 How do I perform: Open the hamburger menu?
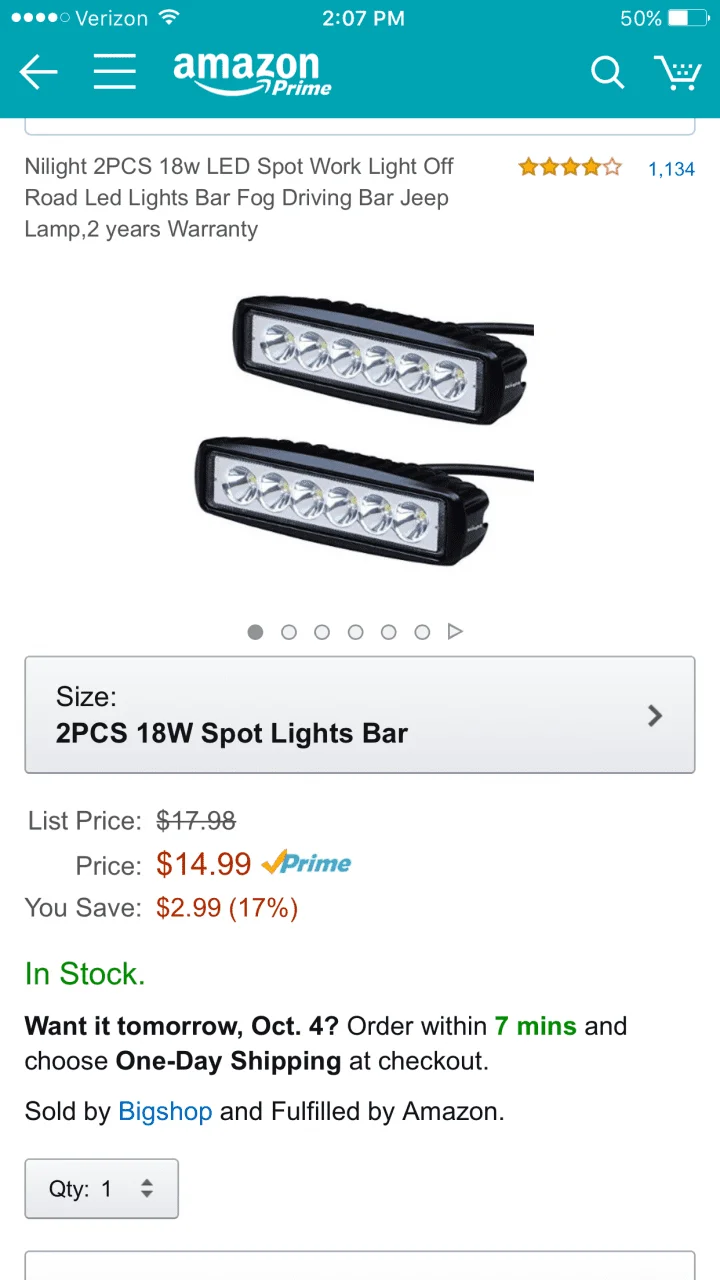[115, 72]
